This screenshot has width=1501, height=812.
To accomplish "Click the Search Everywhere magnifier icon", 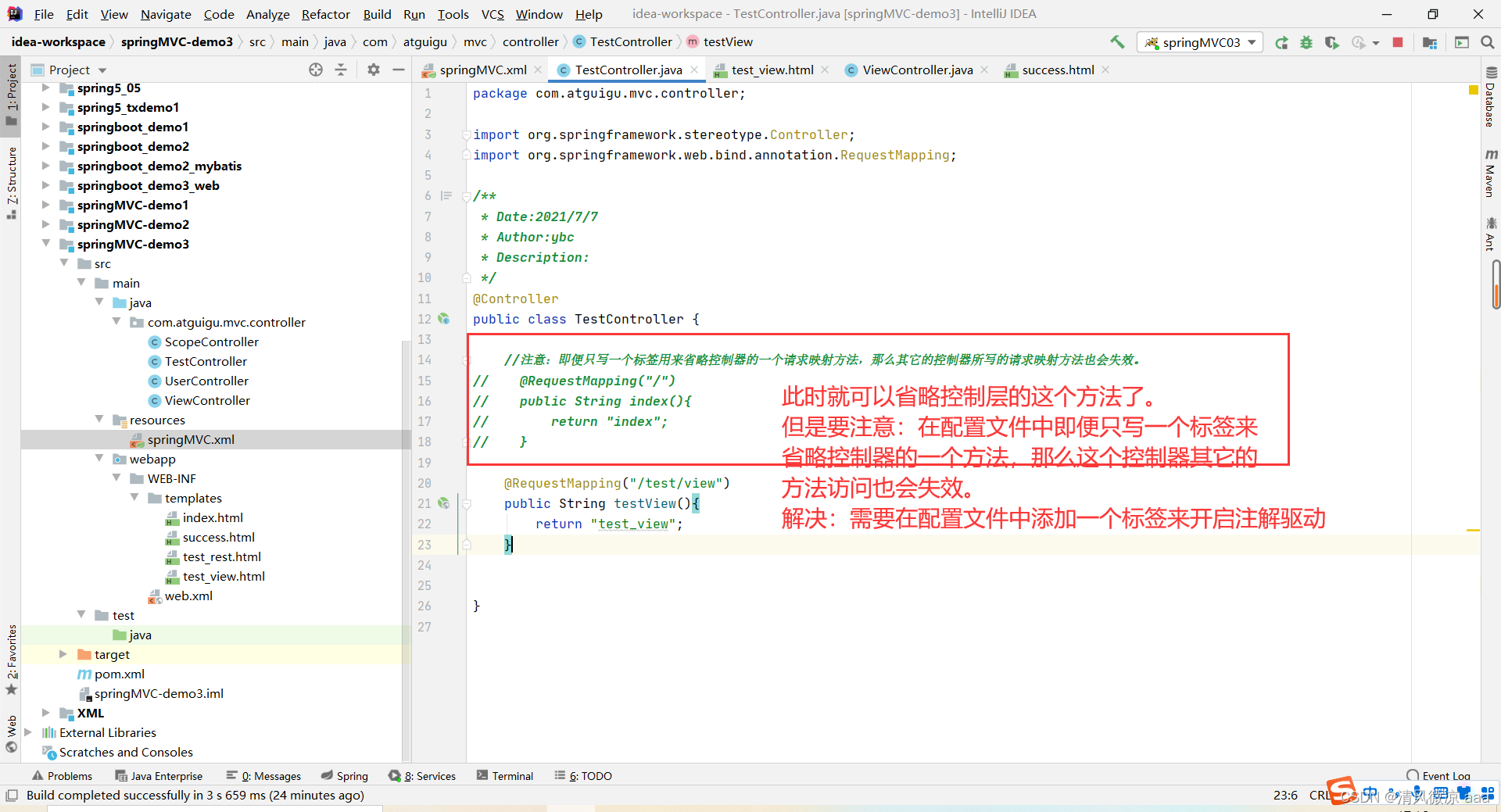I will pyautogui.click(x=1488, y=42).
